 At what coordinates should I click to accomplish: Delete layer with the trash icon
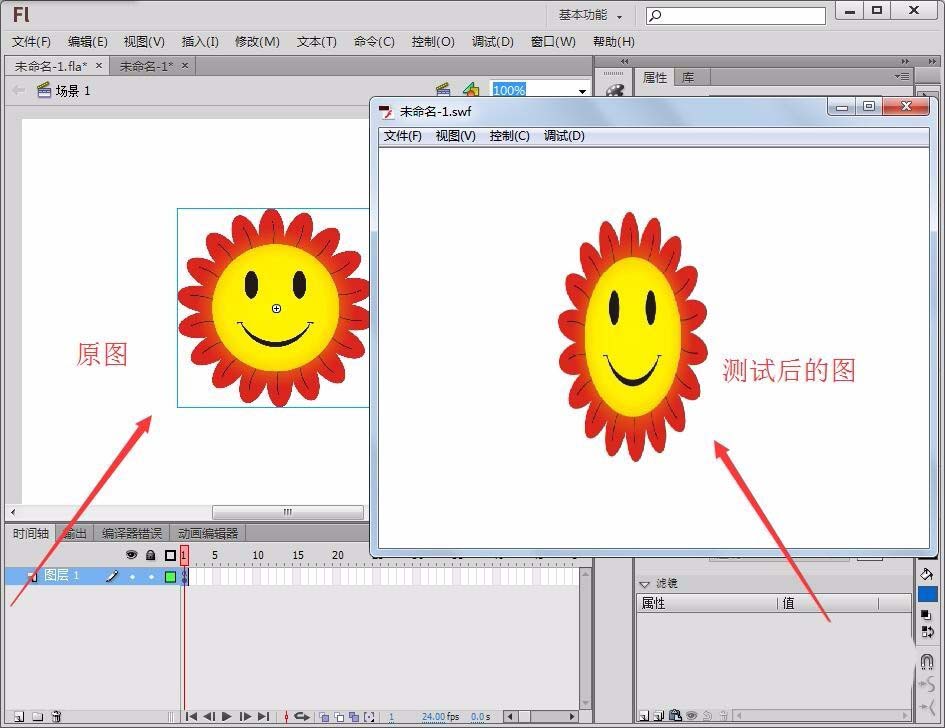pyautogui.click(x=56, y=717)
